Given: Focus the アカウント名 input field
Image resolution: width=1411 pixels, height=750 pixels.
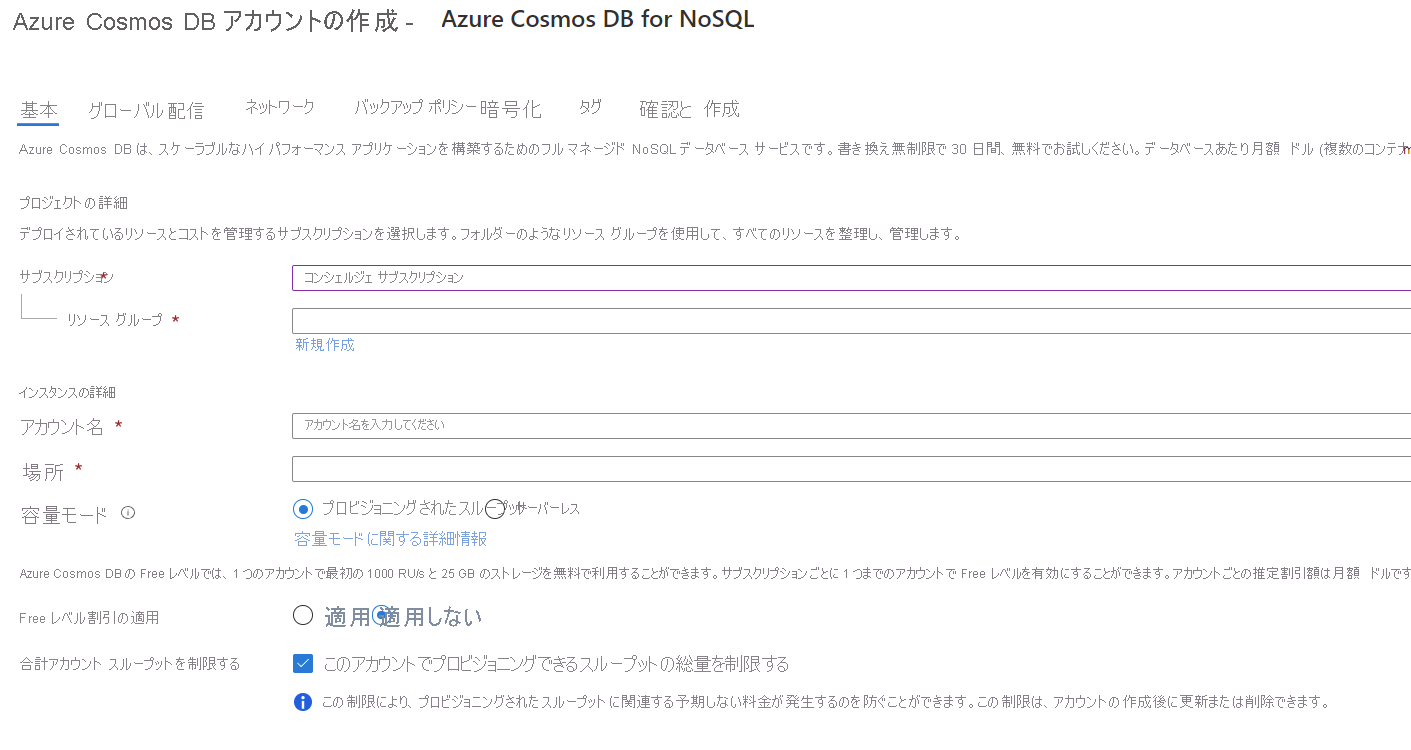Looking at the screenshot, I should pyautogui.click(x=851, y=425).
